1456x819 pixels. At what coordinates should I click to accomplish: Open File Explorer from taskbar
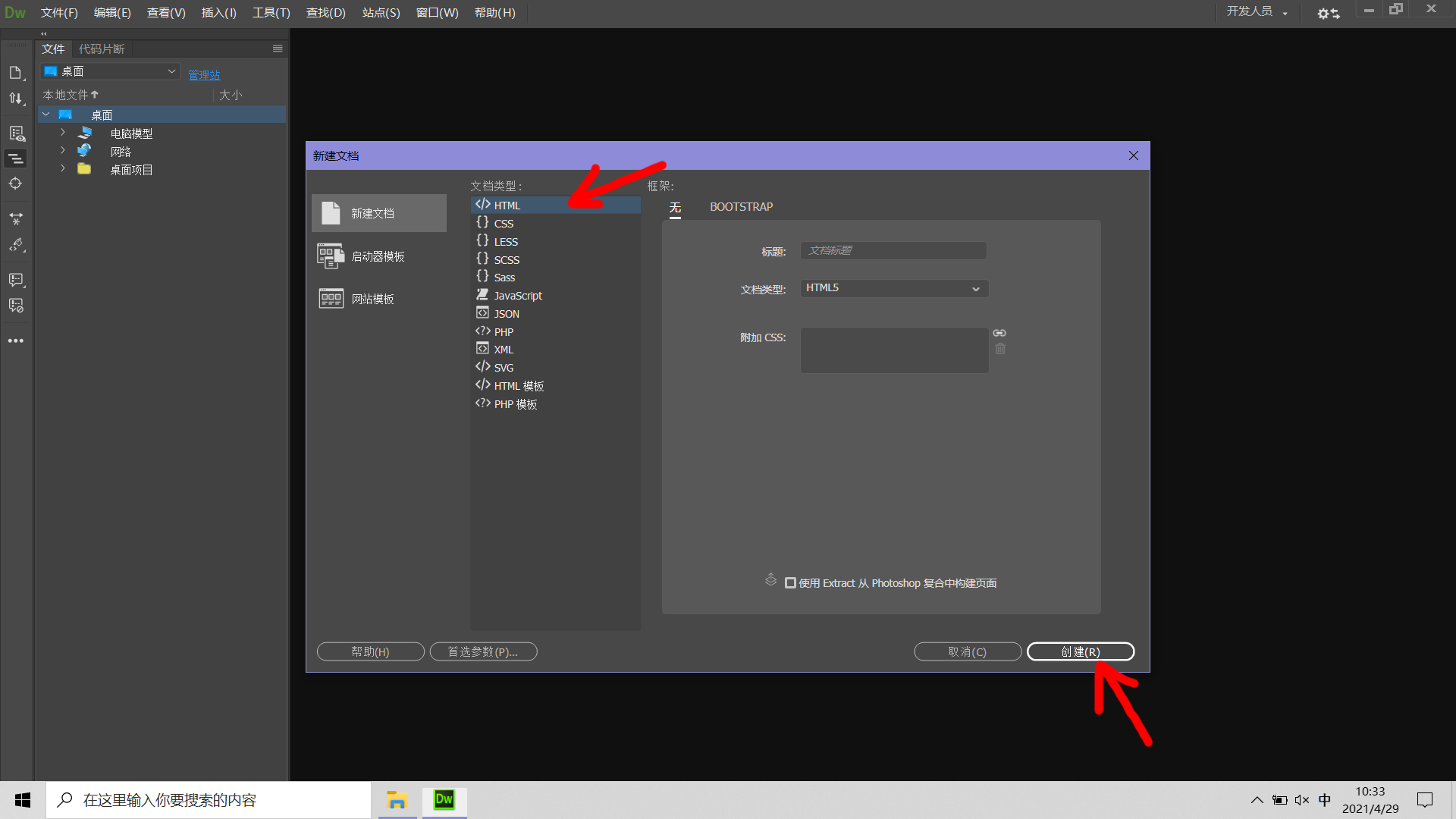tap(396, 800)
